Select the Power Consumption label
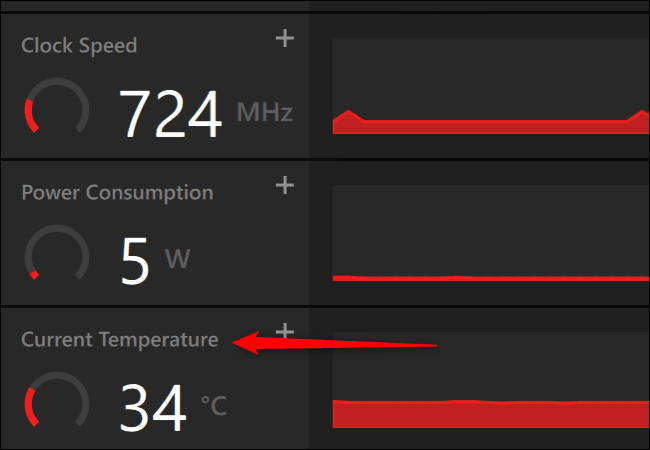650x450 pixels. point(117,192)
